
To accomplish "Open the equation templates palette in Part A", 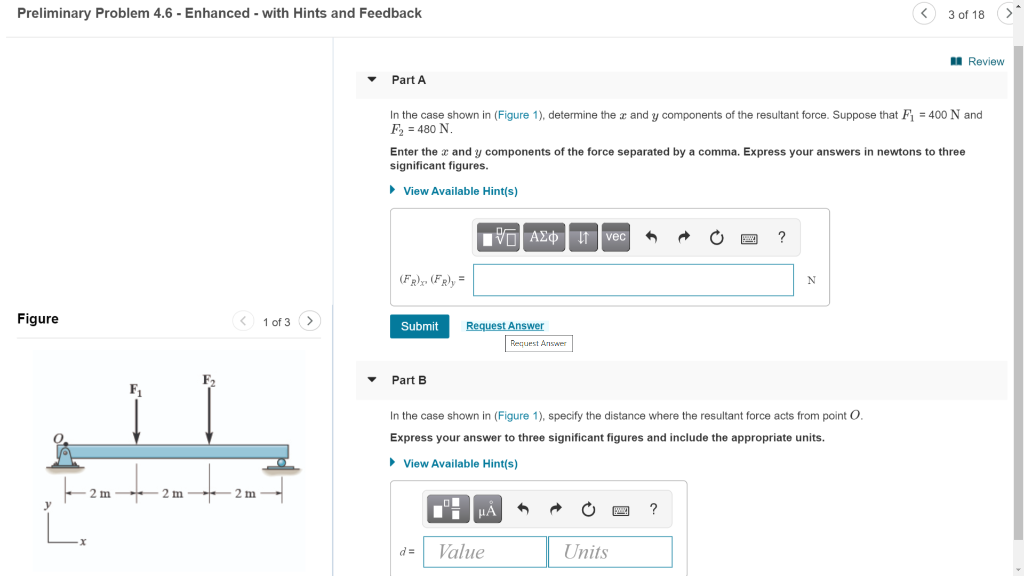I will click(498, 237).
